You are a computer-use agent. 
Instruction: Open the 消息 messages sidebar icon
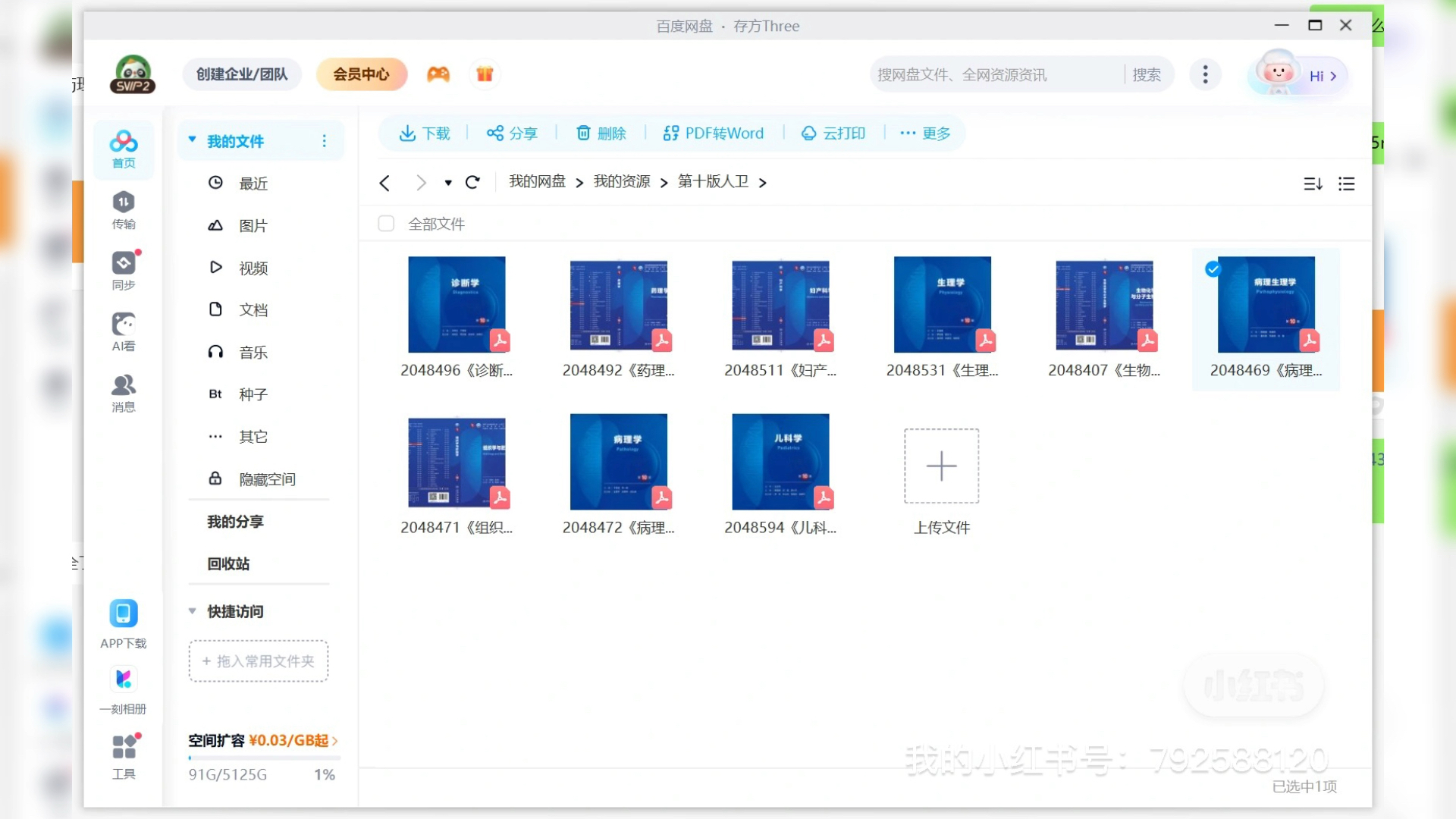[x=124, y=393]
